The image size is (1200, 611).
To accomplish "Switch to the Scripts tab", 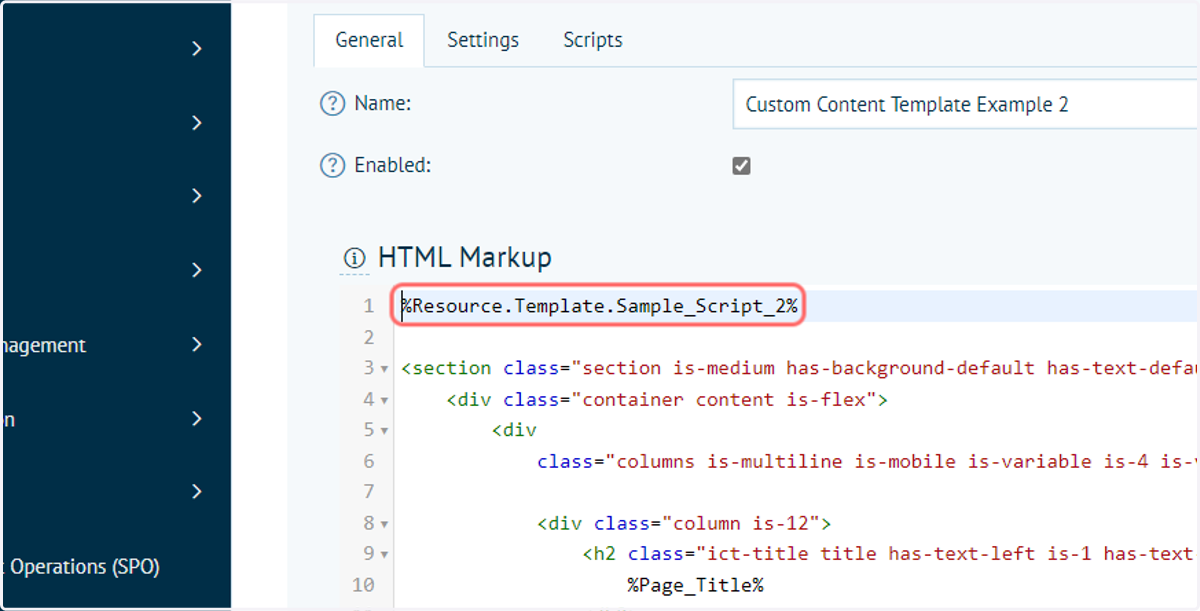I will click(593, 40).
